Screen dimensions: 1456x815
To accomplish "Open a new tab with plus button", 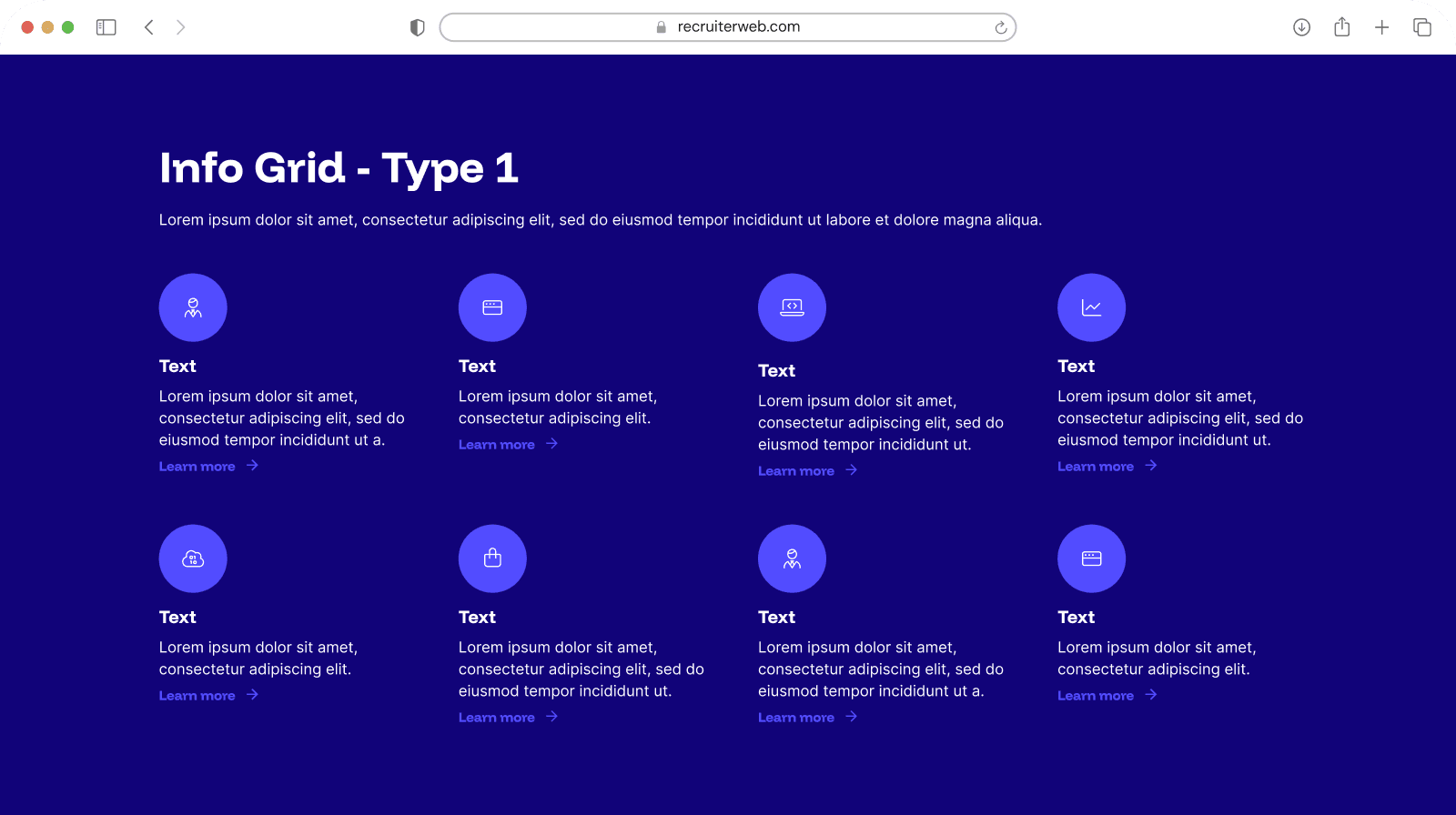I will click(x=1381, y=27).
